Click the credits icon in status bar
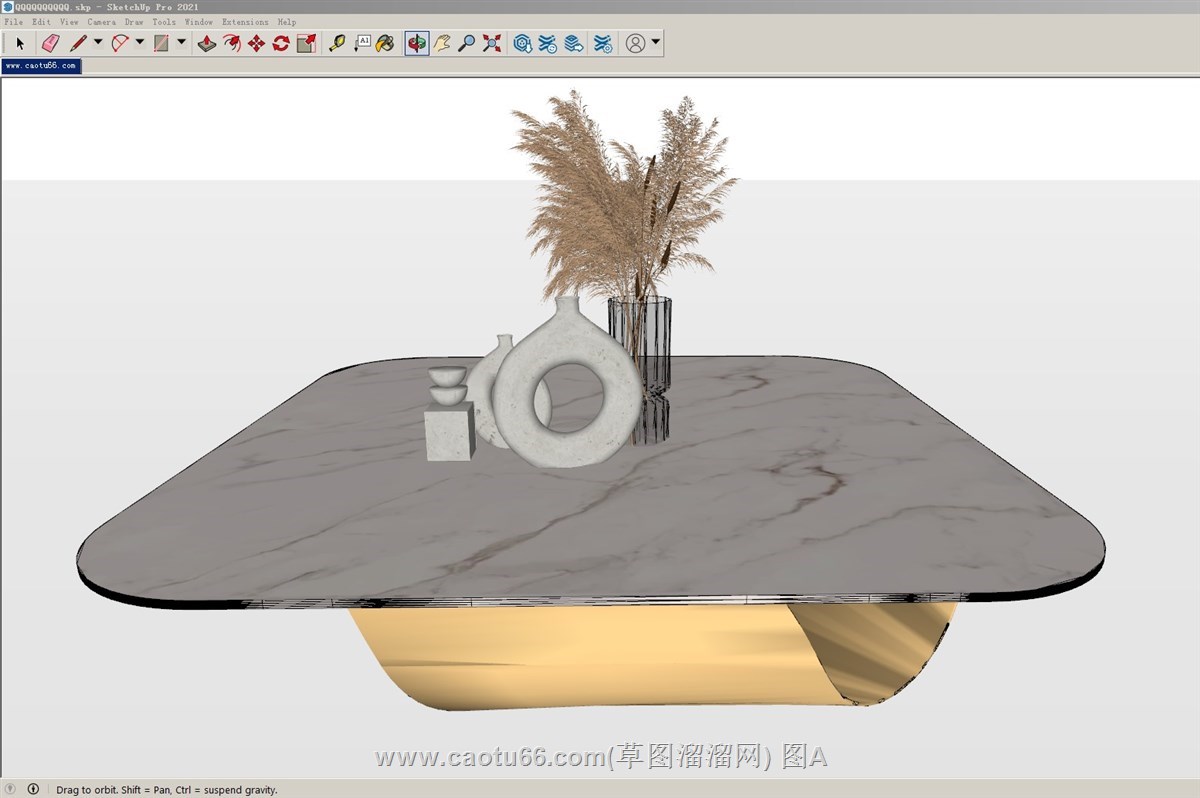The image size is (1200, 798). [33, 789]
